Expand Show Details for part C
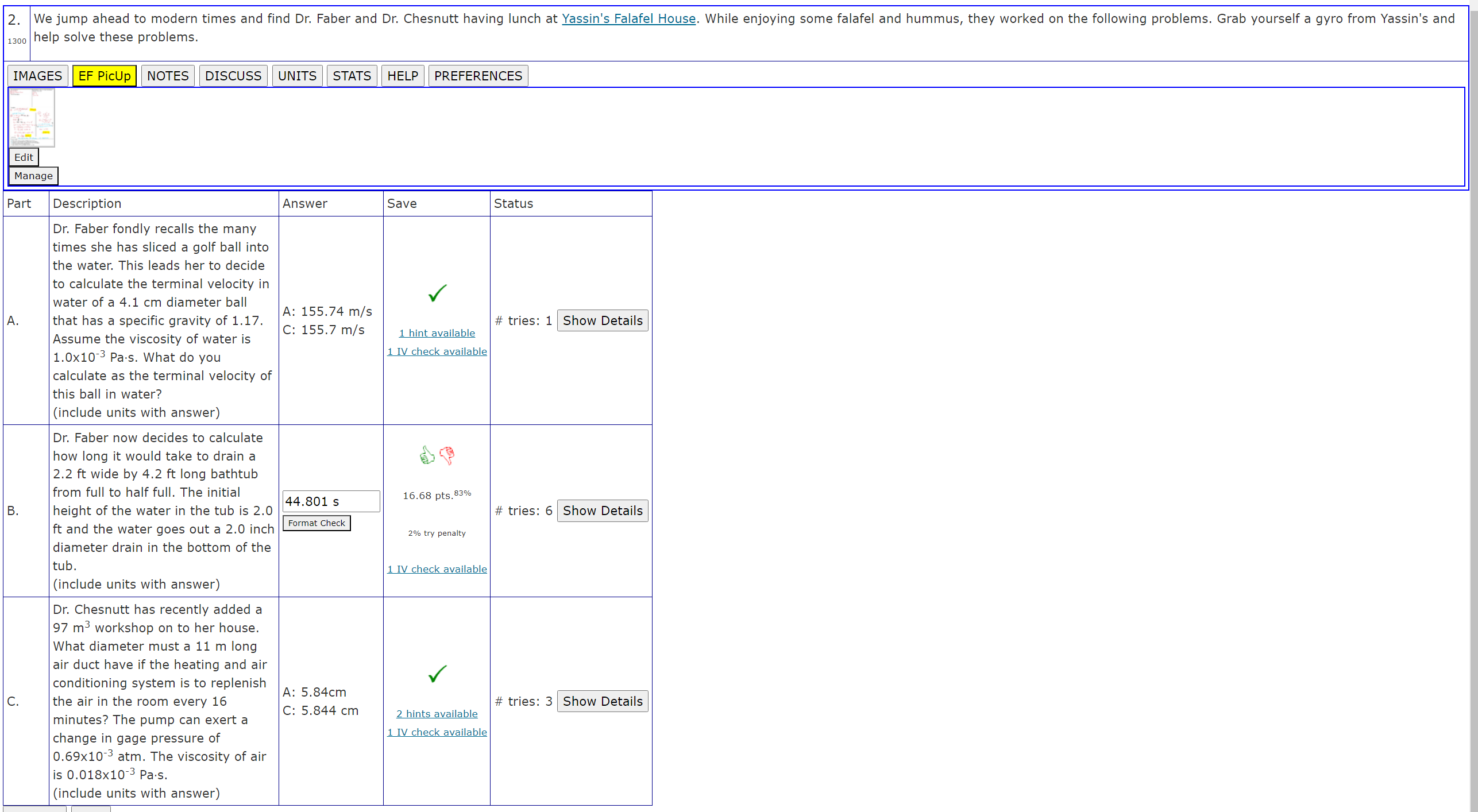Screen dimensions: 1478x812 [x=603, y=701]
